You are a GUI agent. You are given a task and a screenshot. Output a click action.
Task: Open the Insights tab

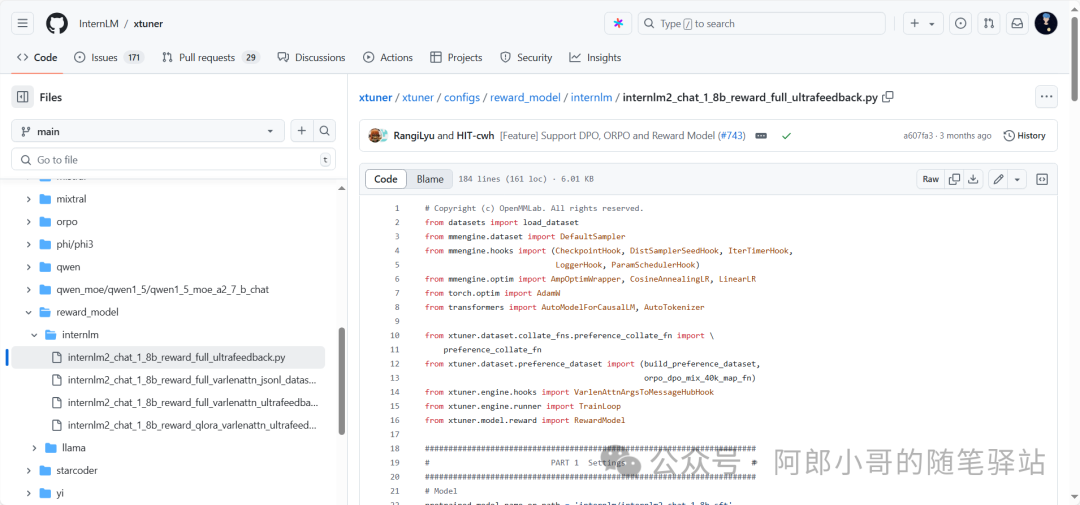595,58
